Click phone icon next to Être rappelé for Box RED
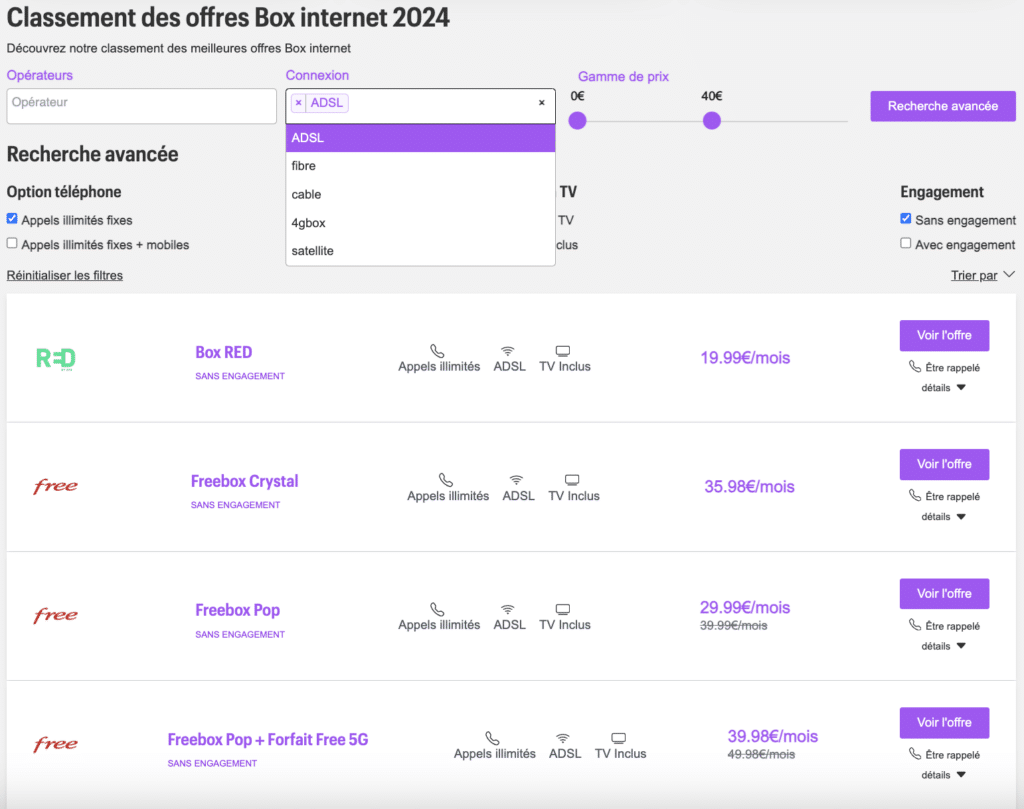The image size is (1024, 809). click(915, 367)
